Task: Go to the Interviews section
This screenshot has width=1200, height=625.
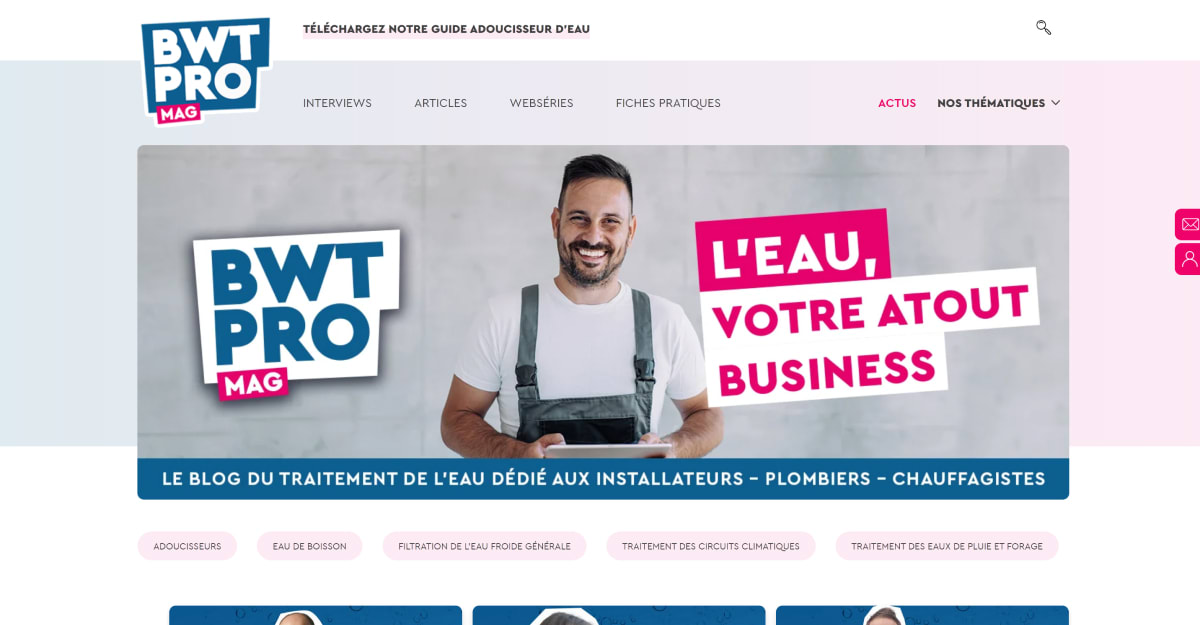Action: (x=337, y=103)
